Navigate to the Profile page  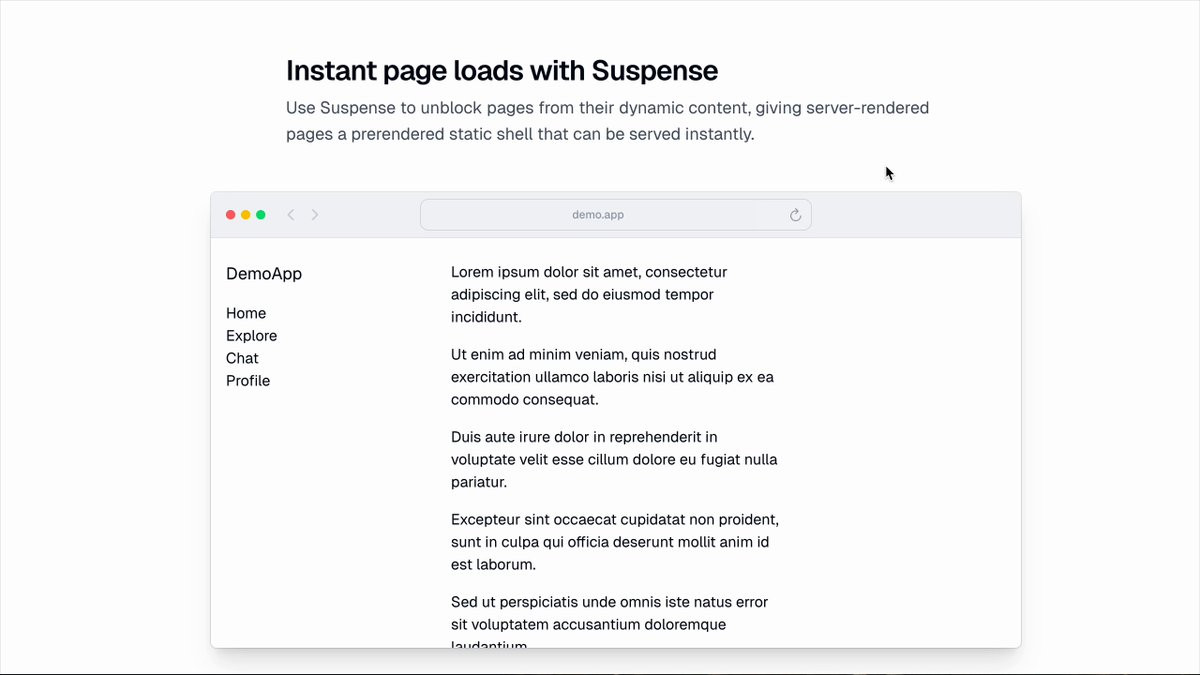(x=248, y=381)
